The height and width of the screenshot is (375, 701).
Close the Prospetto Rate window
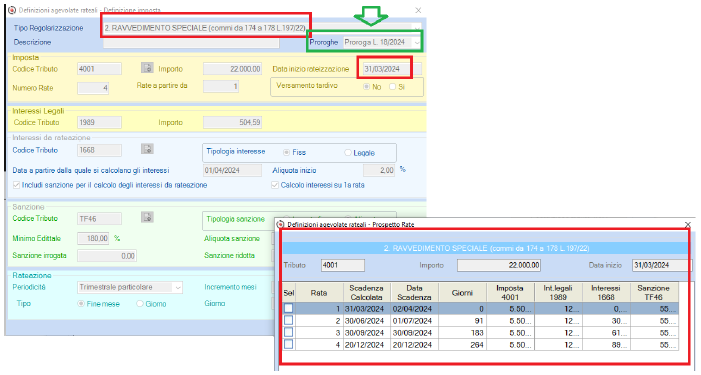pyautogui.click(x=688, y=224)
